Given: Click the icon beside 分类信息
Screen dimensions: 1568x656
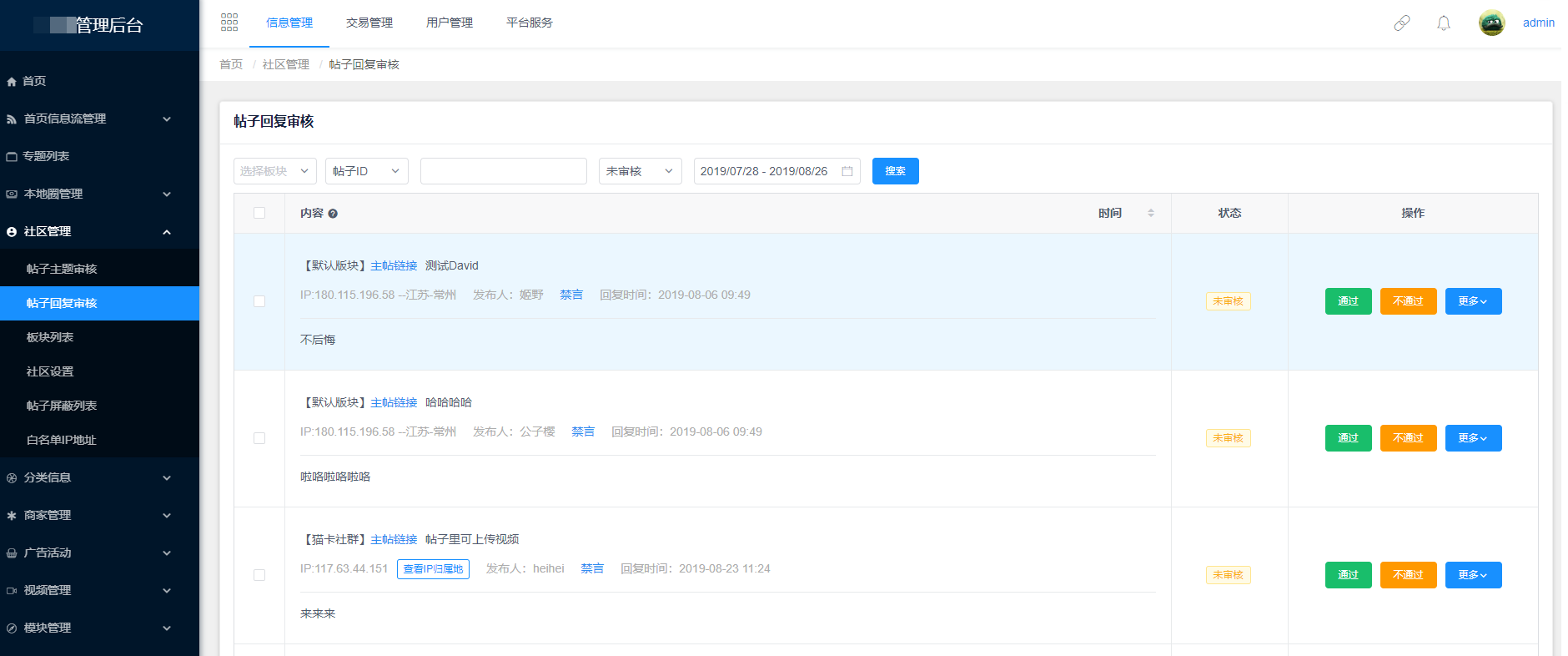Looking at the screenshot, I should [x=12, y=478].
